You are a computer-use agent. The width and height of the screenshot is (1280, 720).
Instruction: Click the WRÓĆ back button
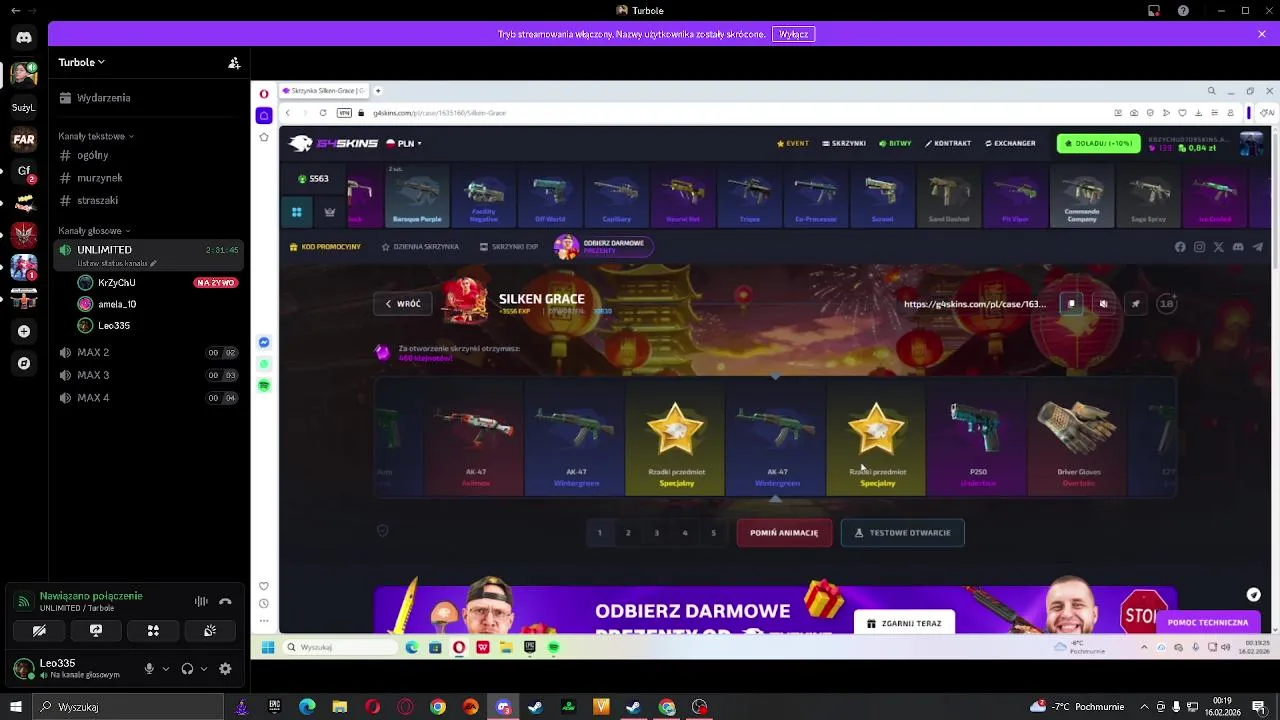(x=403, y=304)
